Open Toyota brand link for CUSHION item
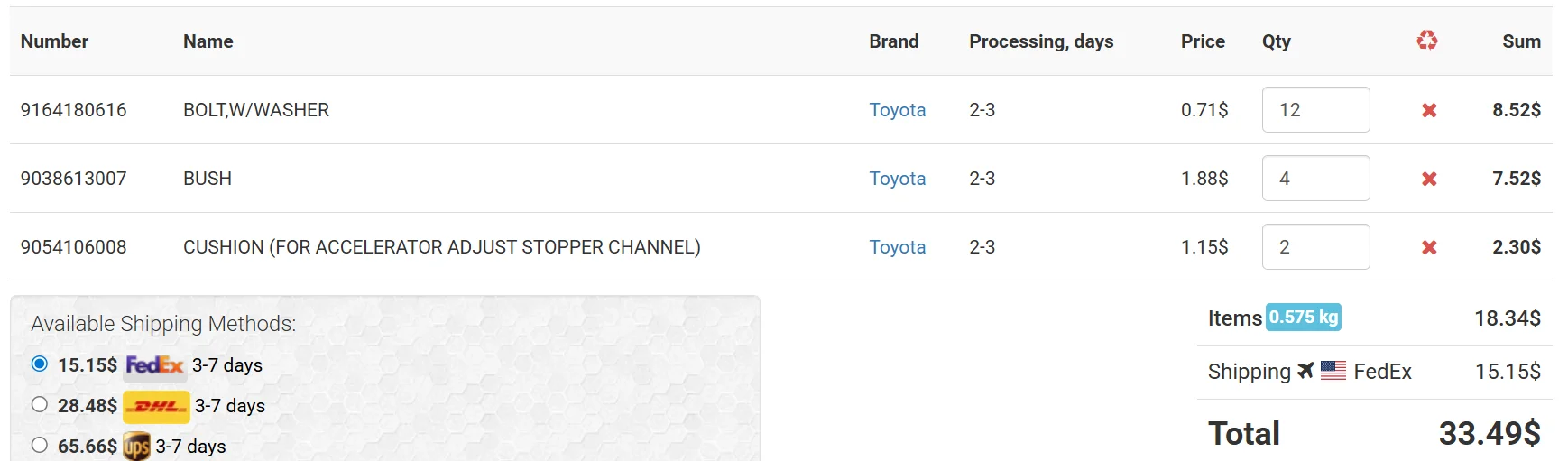This screenshot has height=461, width=1568. [898, 247]
